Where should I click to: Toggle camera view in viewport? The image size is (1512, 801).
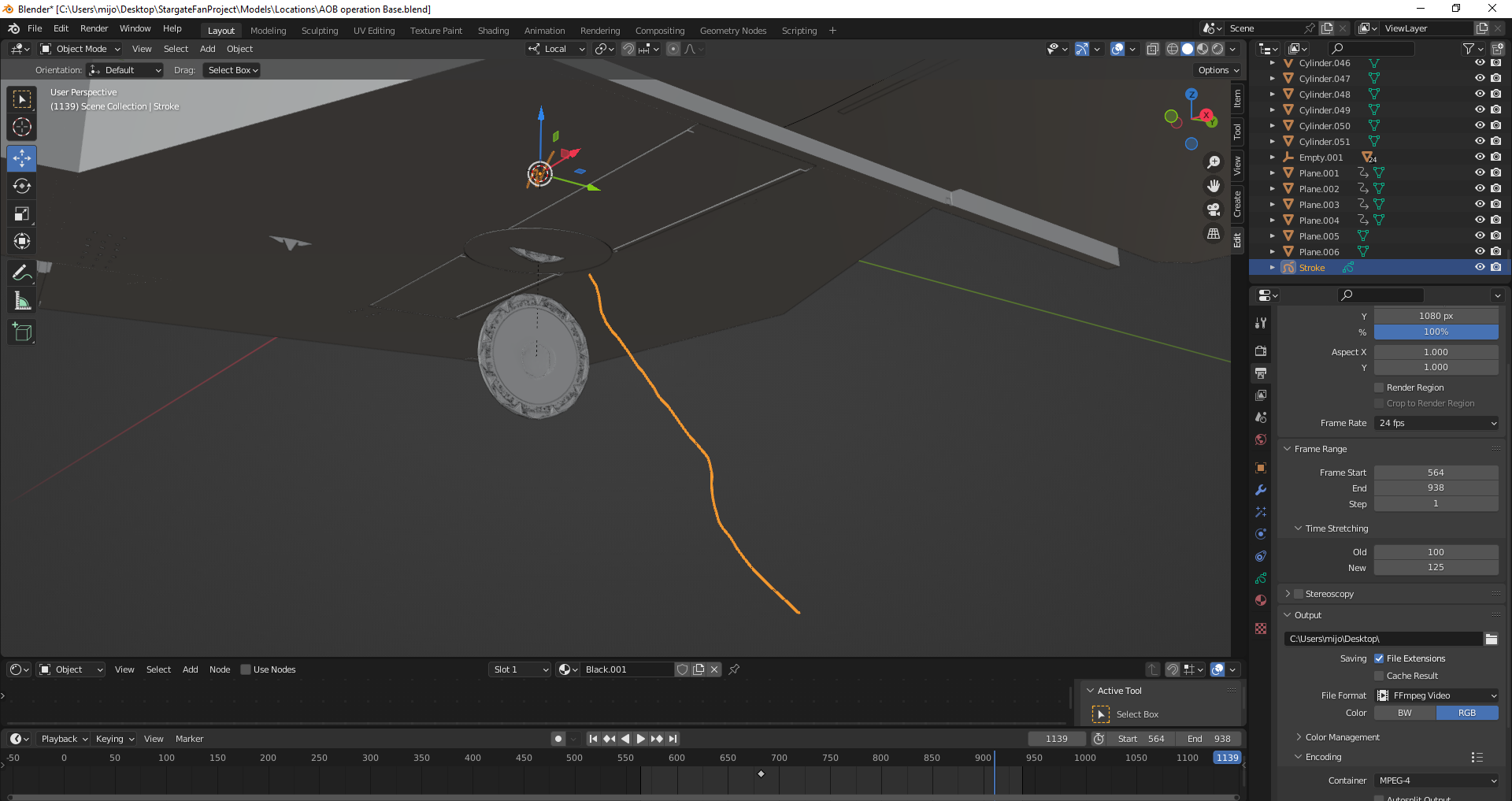[x=1214, y=210]
